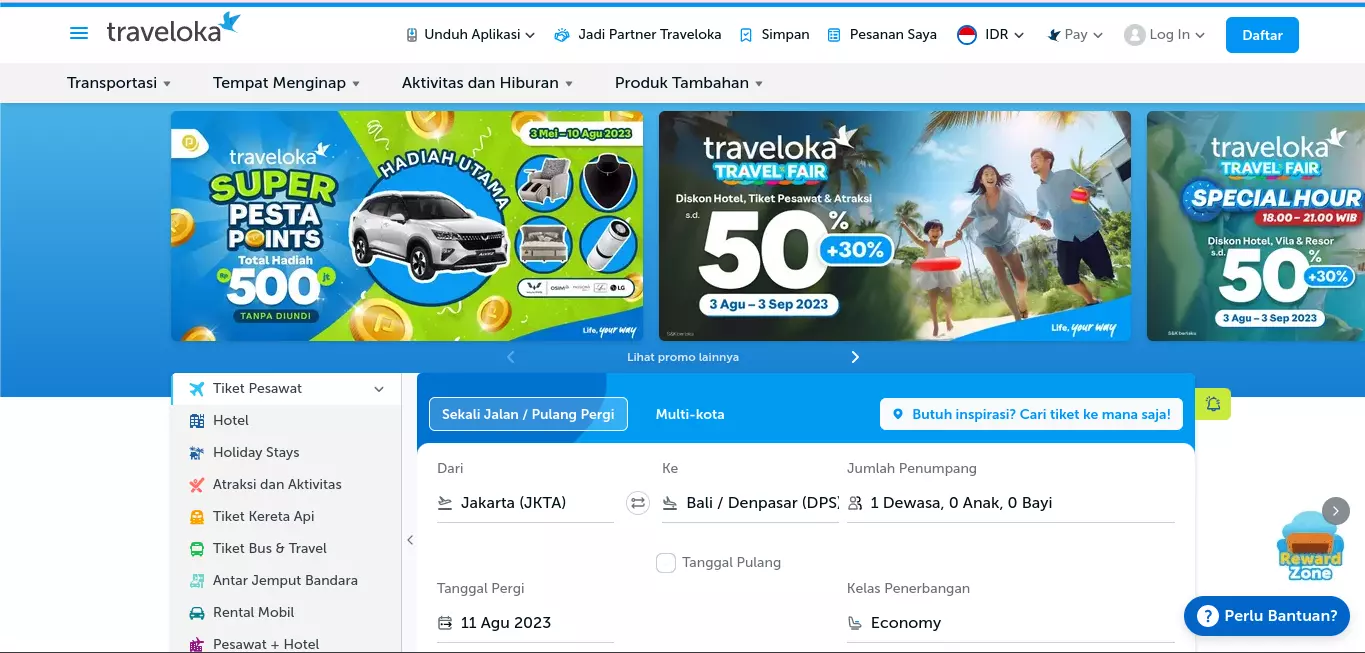Click the green notification bell icon

1213,404
